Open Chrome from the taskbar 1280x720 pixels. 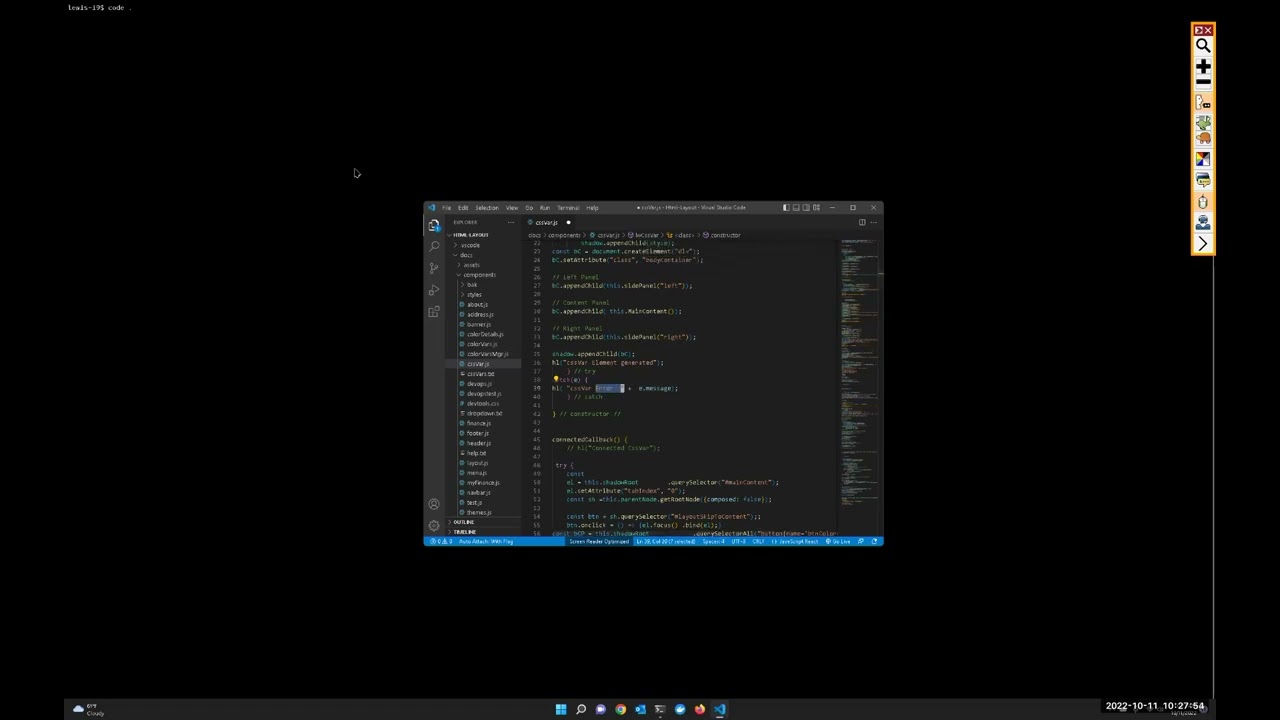pos(621,710)
